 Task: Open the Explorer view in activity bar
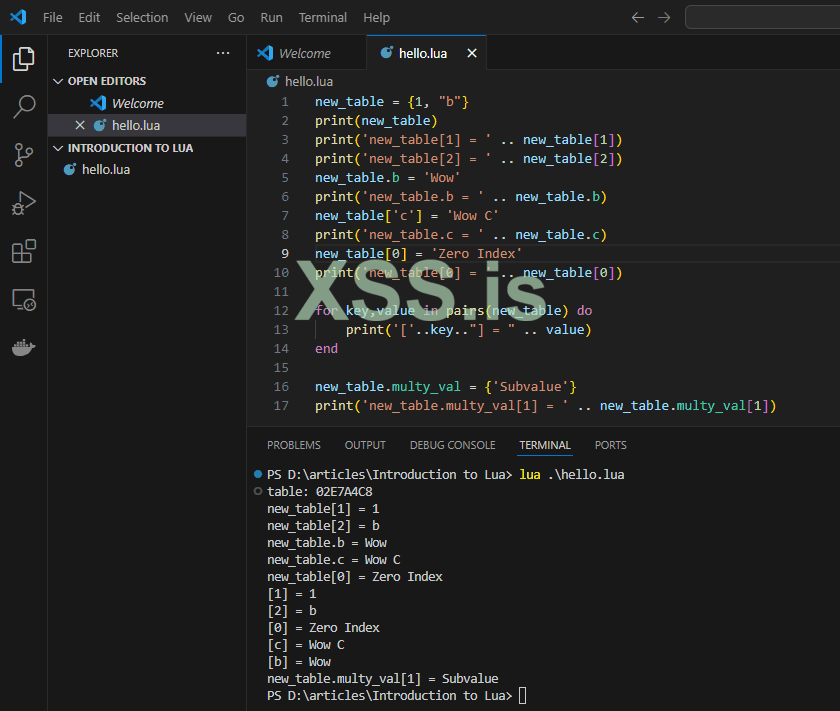click(x=23, y=59)
